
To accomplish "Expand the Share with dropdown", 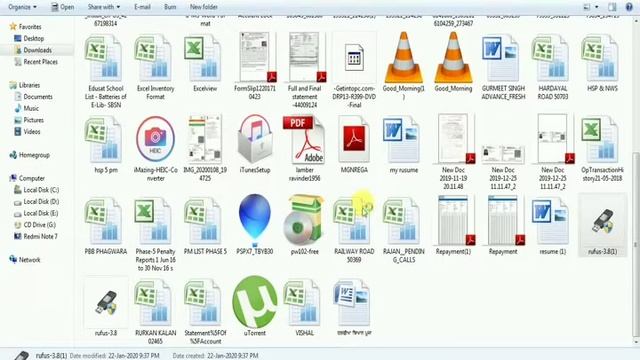I will 104,7.
